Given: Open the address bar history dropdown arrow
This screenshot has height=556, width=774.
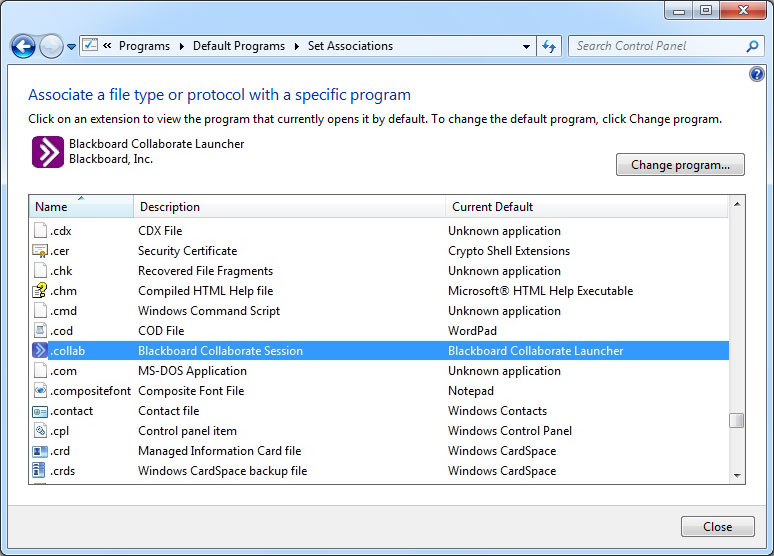Looking at the screenshot, I should (x=526, y=46).
